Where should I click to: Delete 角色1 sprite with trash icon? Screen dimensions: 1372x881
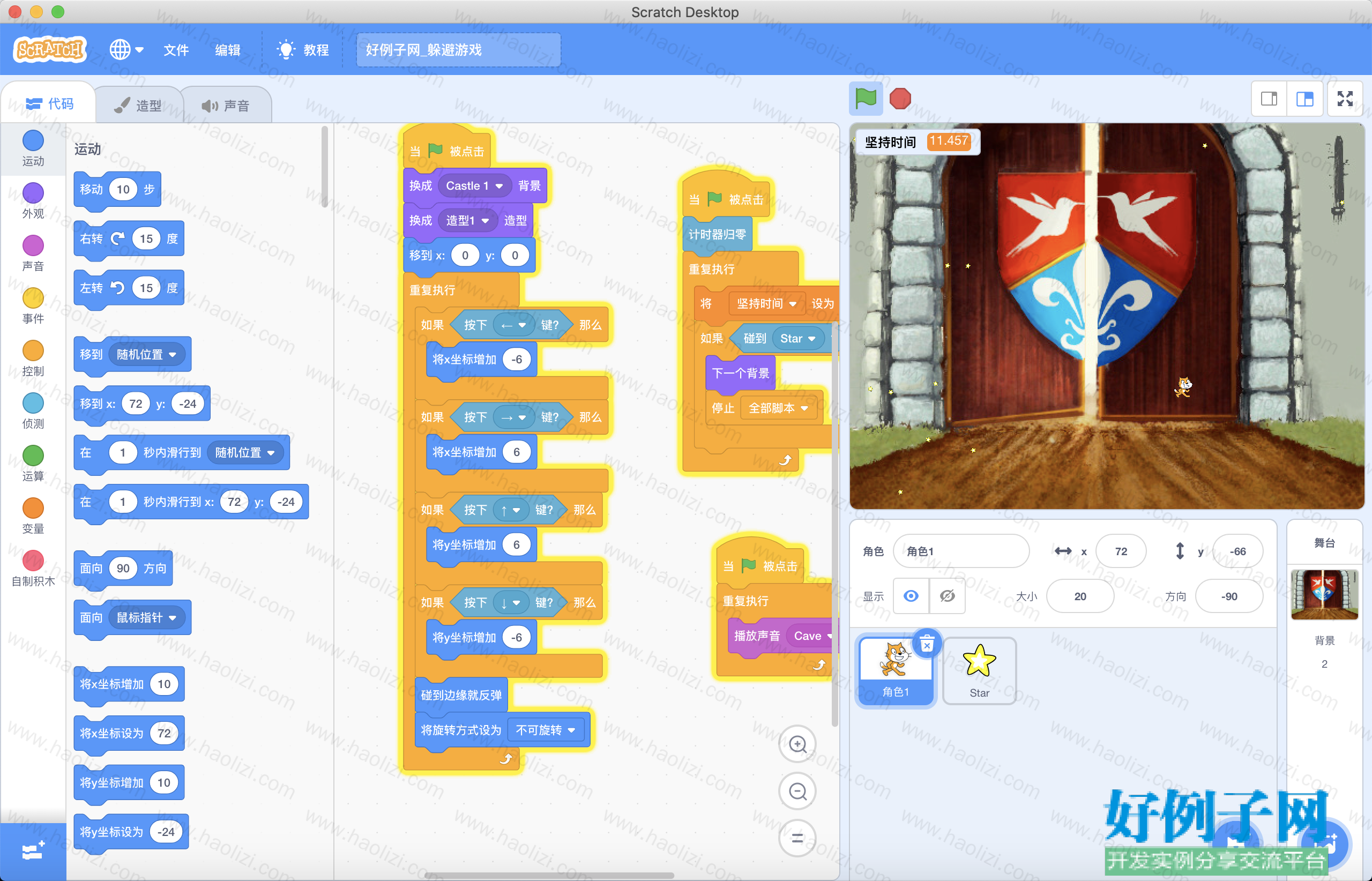tap(927, 644)
